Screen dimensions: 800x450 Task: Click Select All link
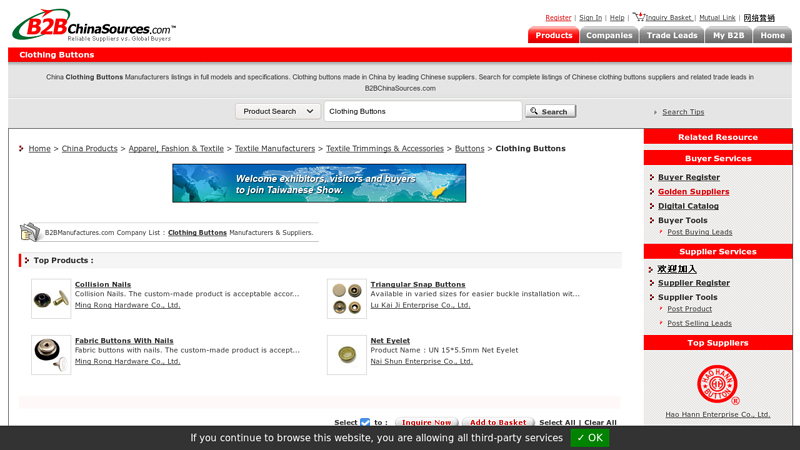pos(557,422)
